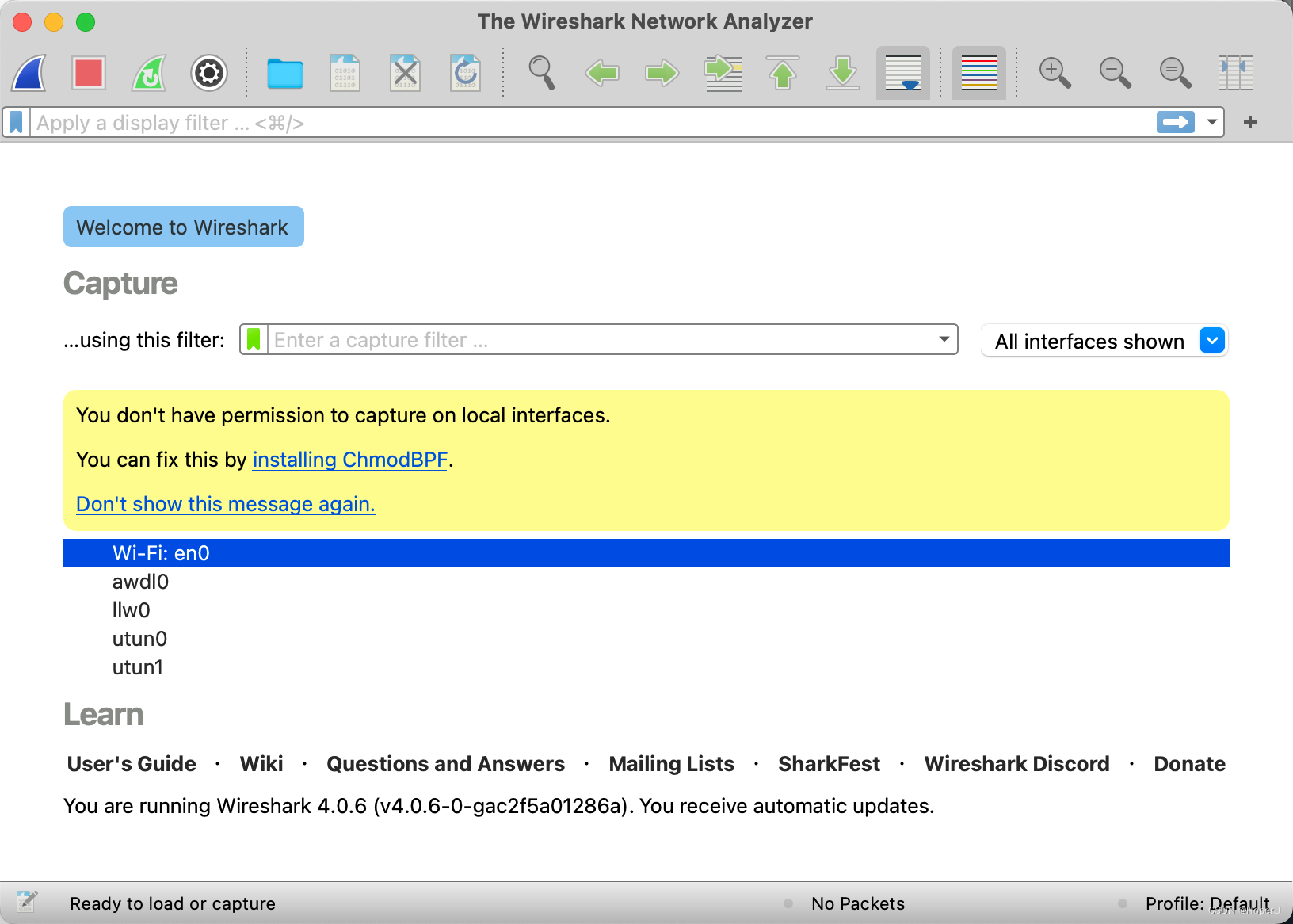
Task: Jump to the last packet
Action: (843, 73)
